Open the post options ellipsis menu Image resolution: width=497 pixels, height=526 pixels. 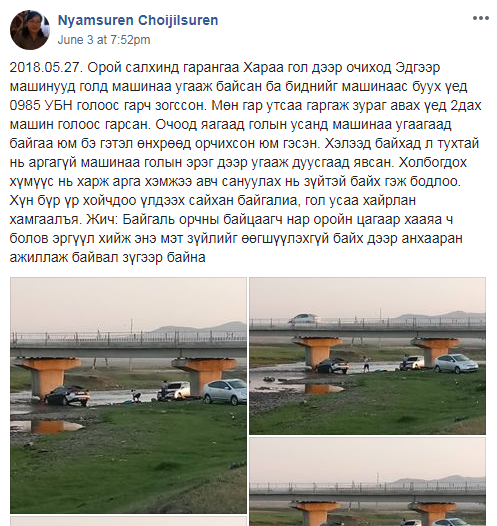click(x=481, y=18)
